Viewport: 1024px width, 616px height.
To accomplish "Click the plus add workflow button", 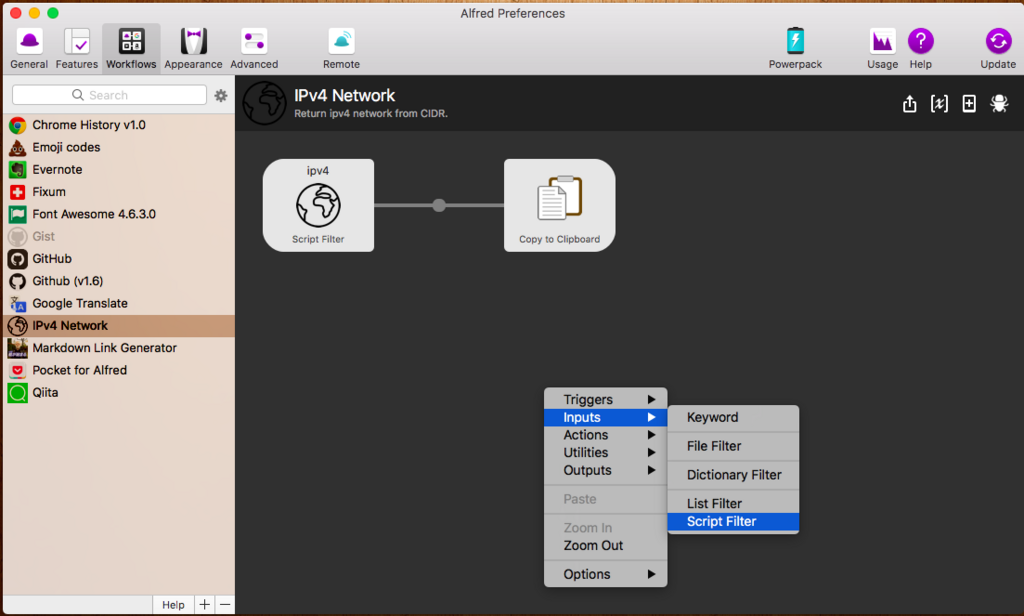I will click(204, 605).
